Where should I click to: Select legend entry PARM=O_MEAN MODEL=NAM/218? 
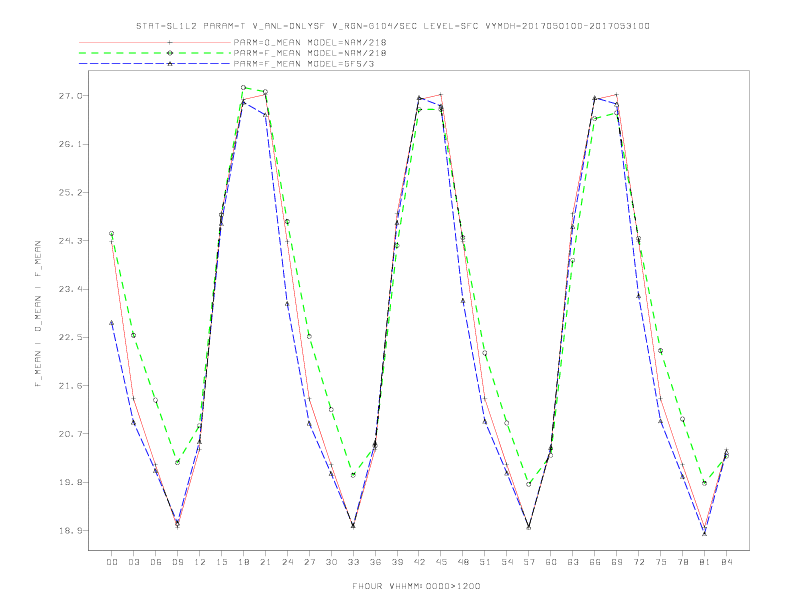[310, 42]
